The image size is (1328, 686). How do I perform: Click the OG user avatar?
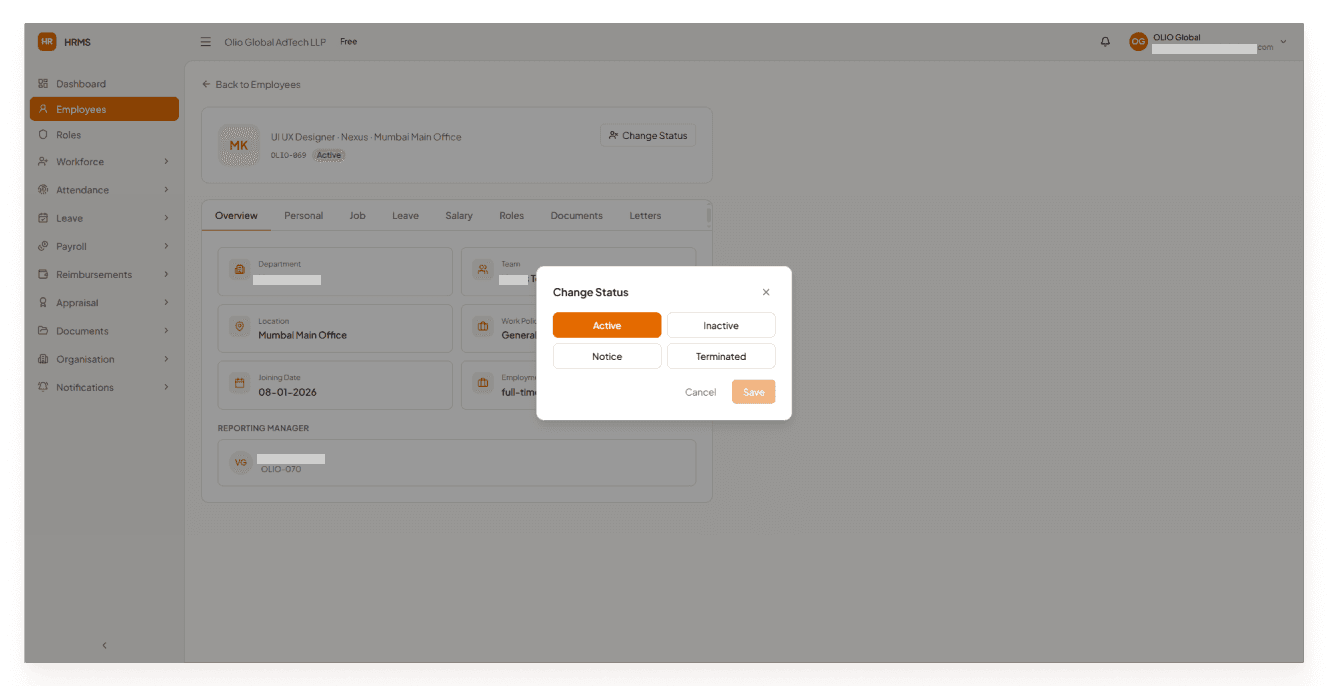click(1138, 42)
